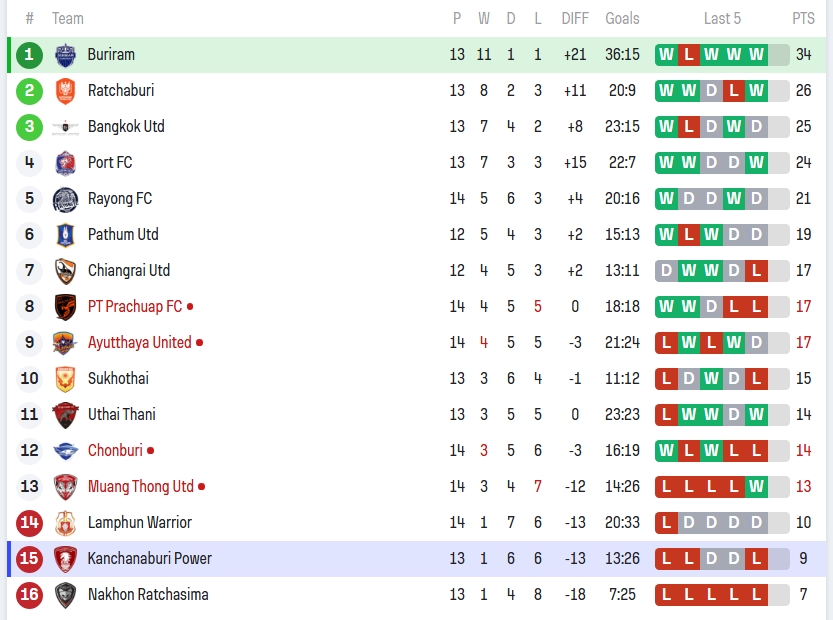Sort standings by DIFF column header

(x=575, y=18)
